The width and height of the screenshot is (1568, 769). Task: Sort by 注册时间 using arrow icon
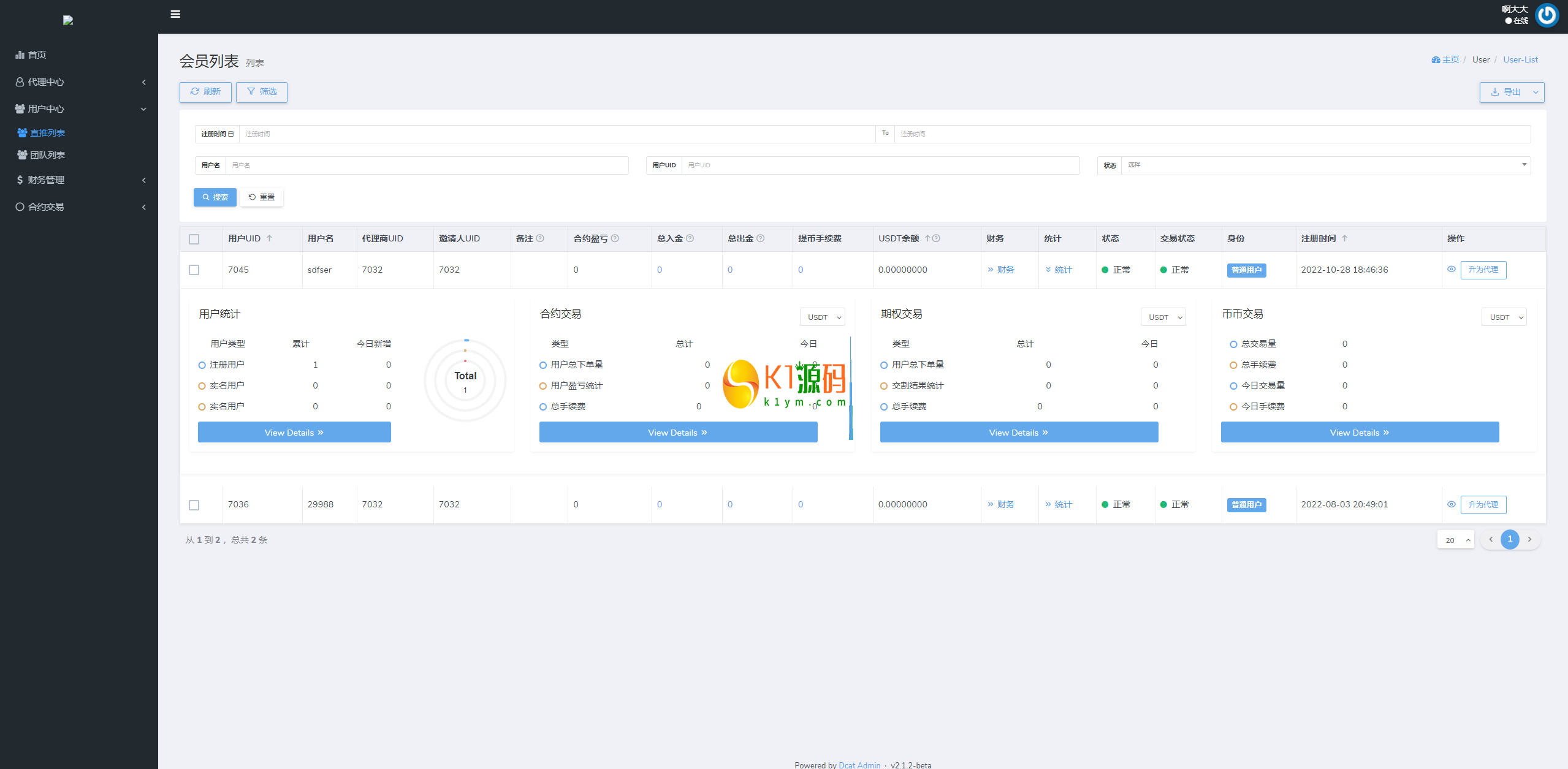pos(1344,238)
